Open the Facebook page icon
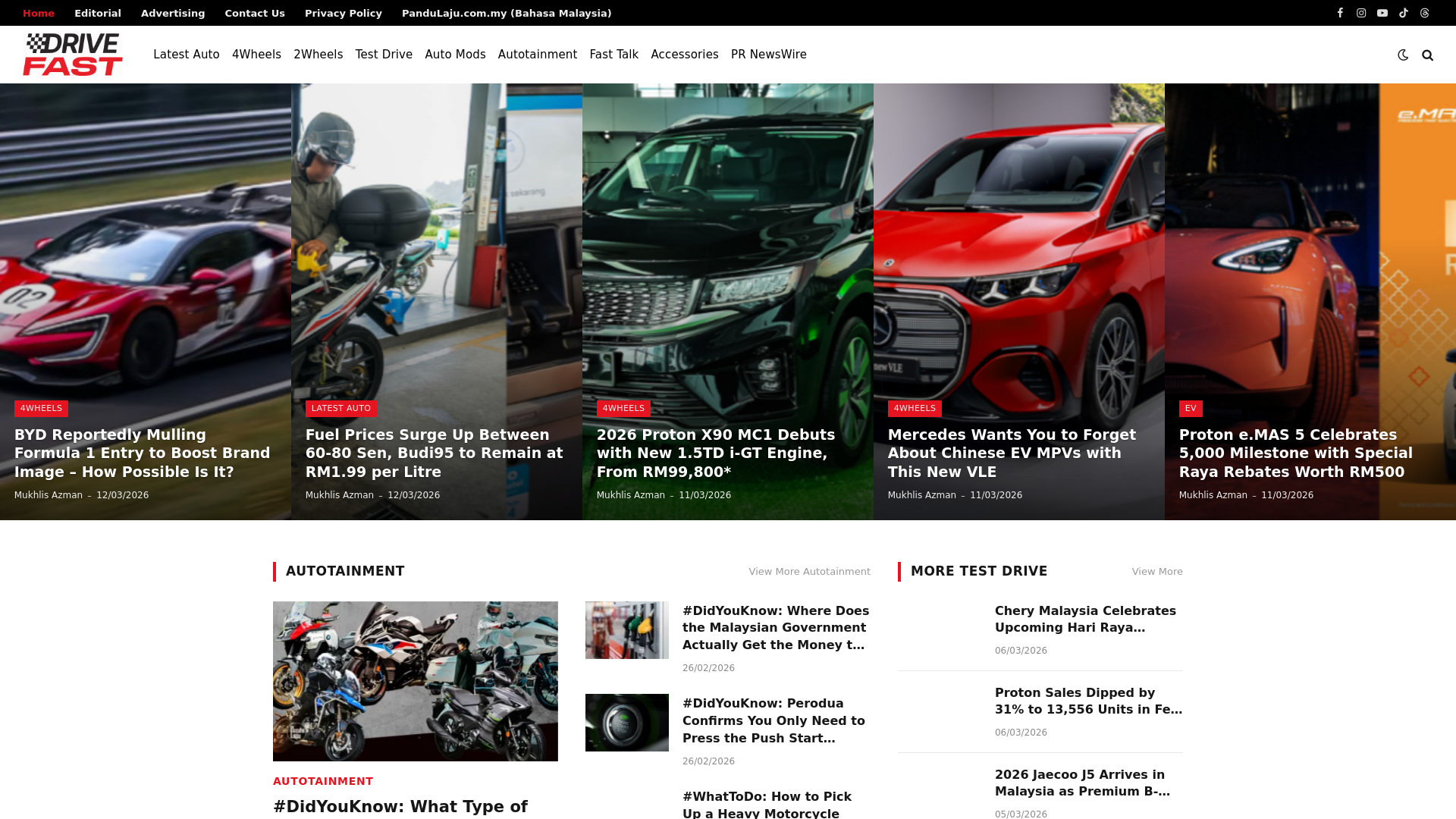This screenshot has width=1456, height=819. pyautogui.click(x=1340, y=13)
